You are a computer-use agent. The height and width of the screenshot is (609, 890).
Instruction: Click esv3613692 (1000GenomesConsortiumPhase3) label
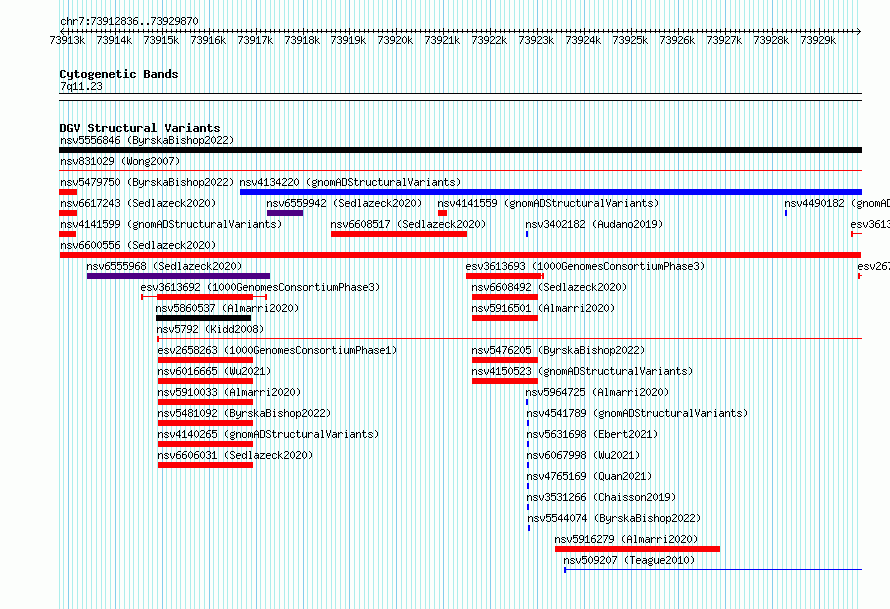point(261,287)
